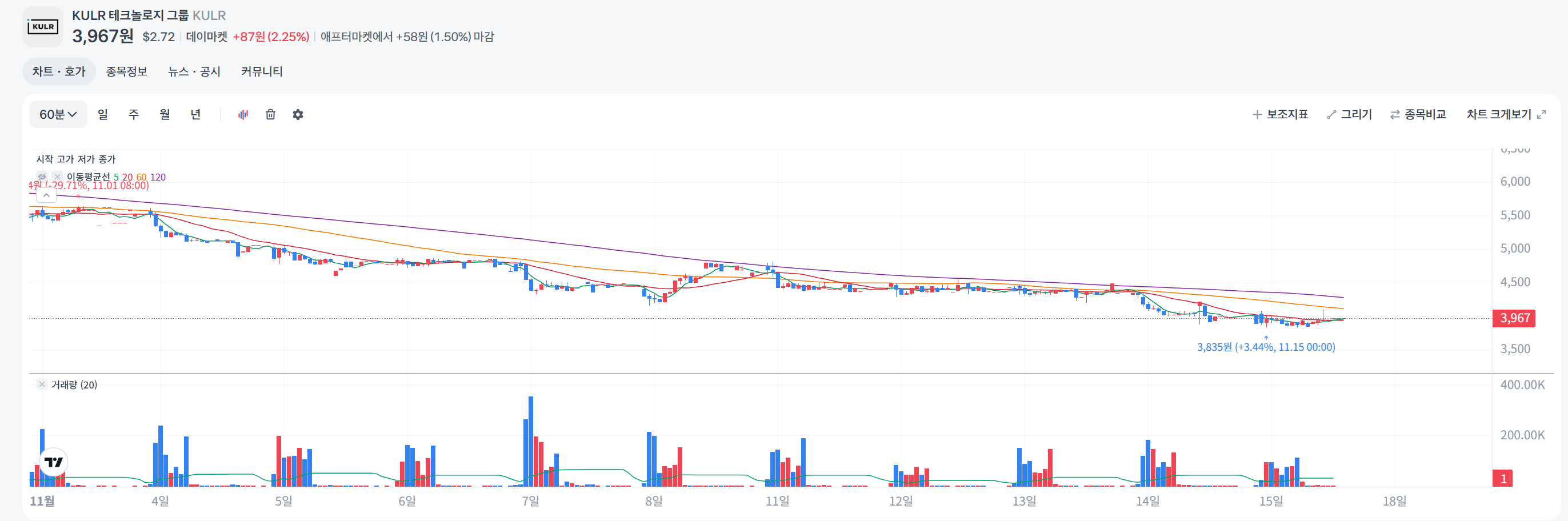This screenshot has height=521, width=1568.
Task: Click the high price marker -29.71% annotation
Action: 89,185
